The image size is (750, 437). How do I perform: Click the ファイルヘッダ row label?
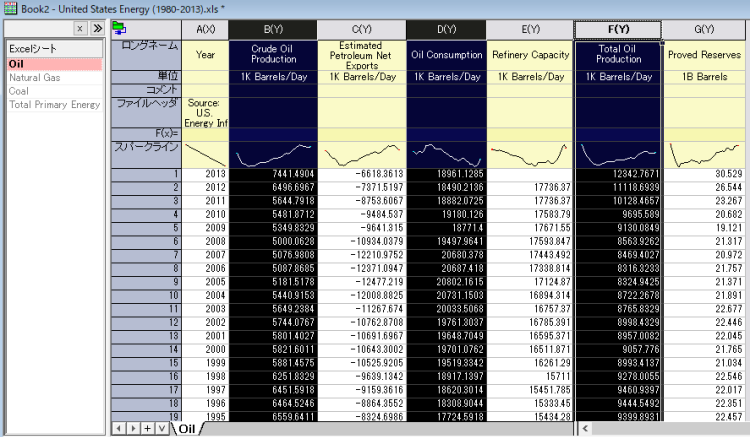[x=146, y=112]
